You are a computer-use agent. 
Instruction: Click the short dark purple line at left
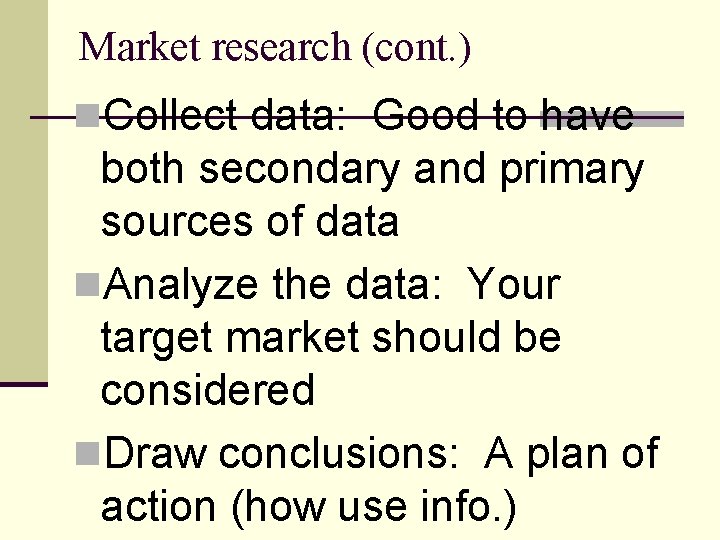click(x=24, y=383)
